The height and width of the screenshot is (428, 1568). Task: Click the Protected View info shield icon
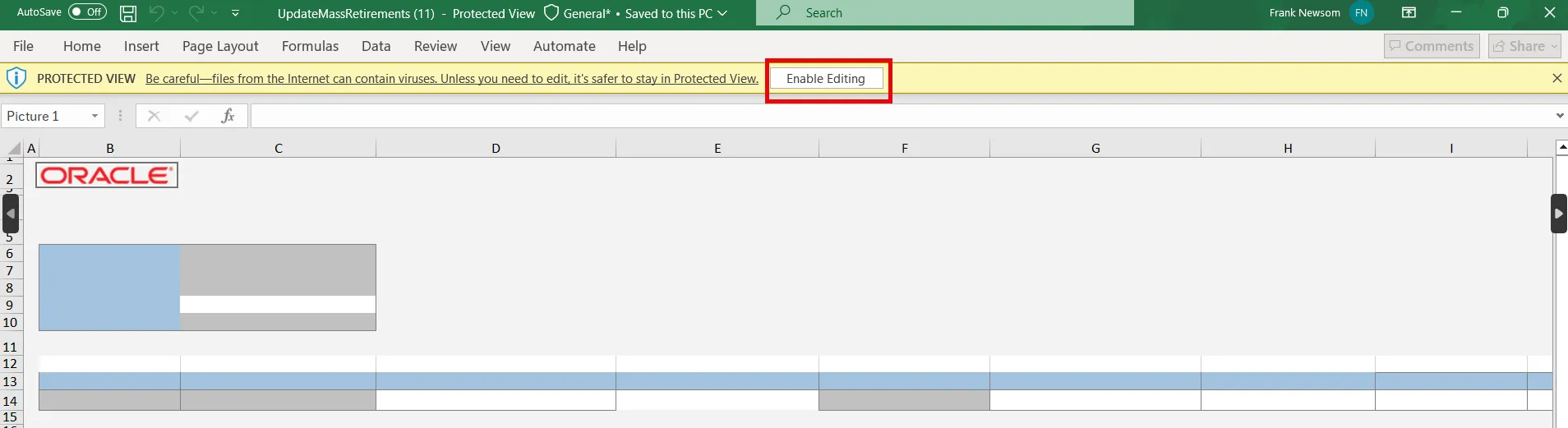(16, 79)
